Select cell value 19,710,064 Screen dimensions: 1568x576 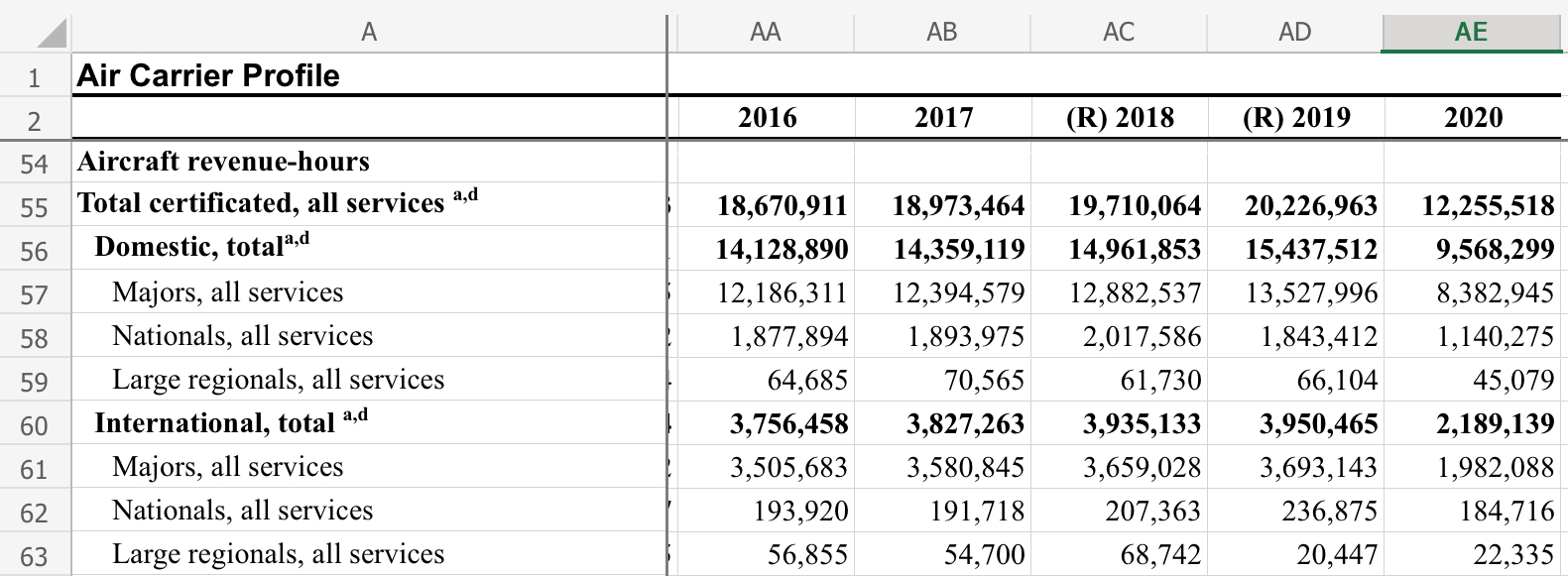coord(1119,206)
